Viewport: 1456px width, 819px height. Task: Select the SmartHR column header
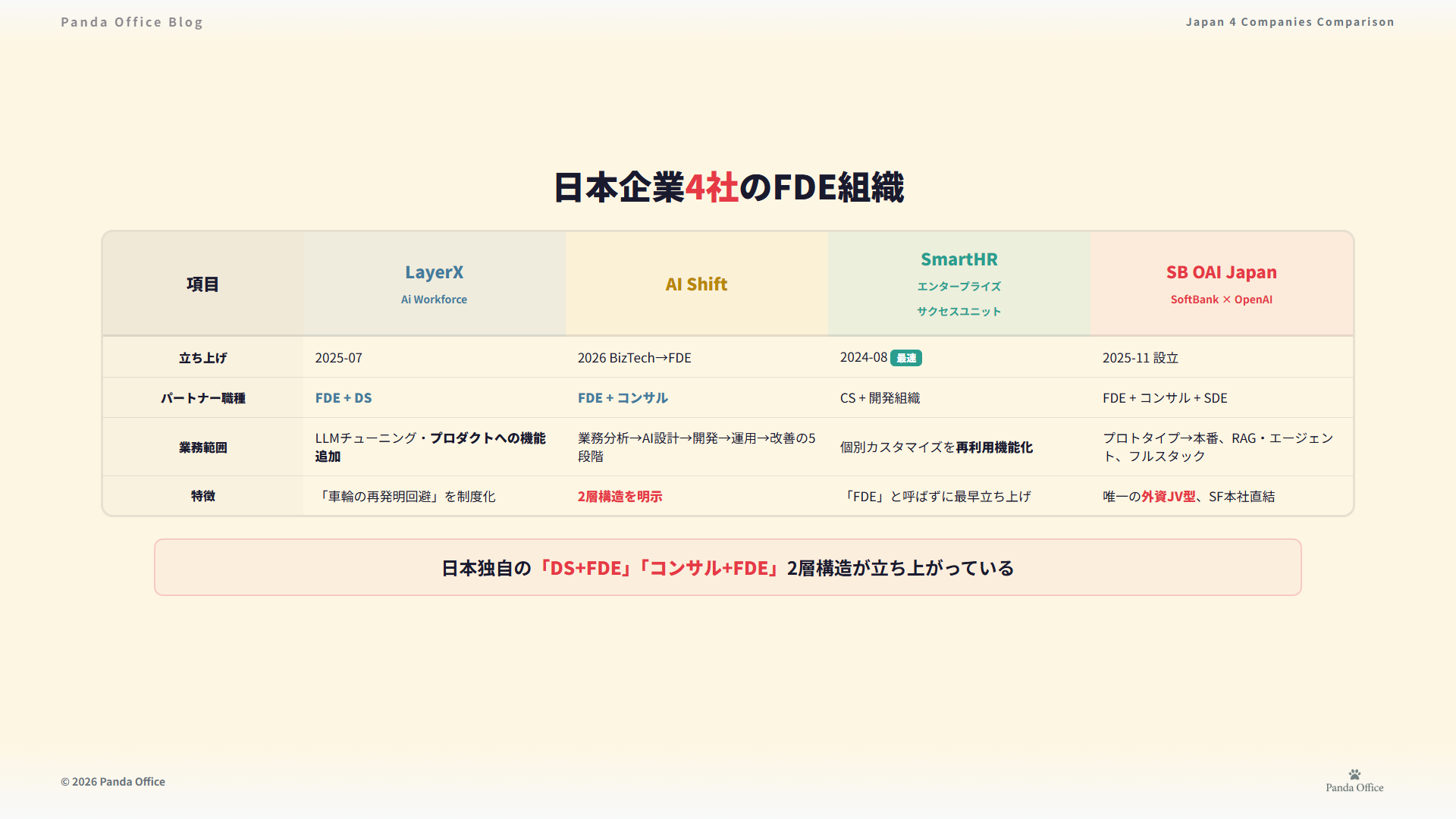pos(959,284)
